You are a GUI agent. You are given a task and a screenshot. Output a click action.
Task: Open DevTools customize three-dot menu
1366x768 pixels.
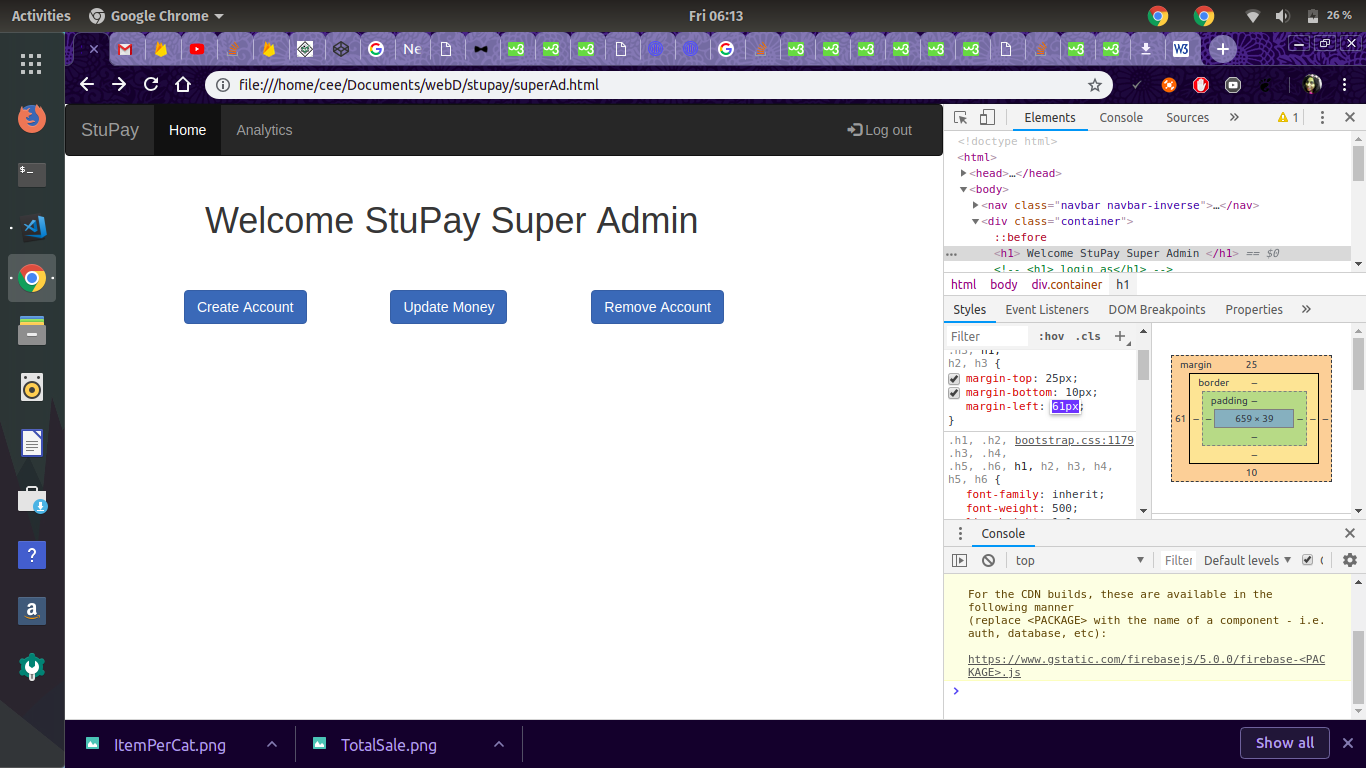(x=1322, y=117)
